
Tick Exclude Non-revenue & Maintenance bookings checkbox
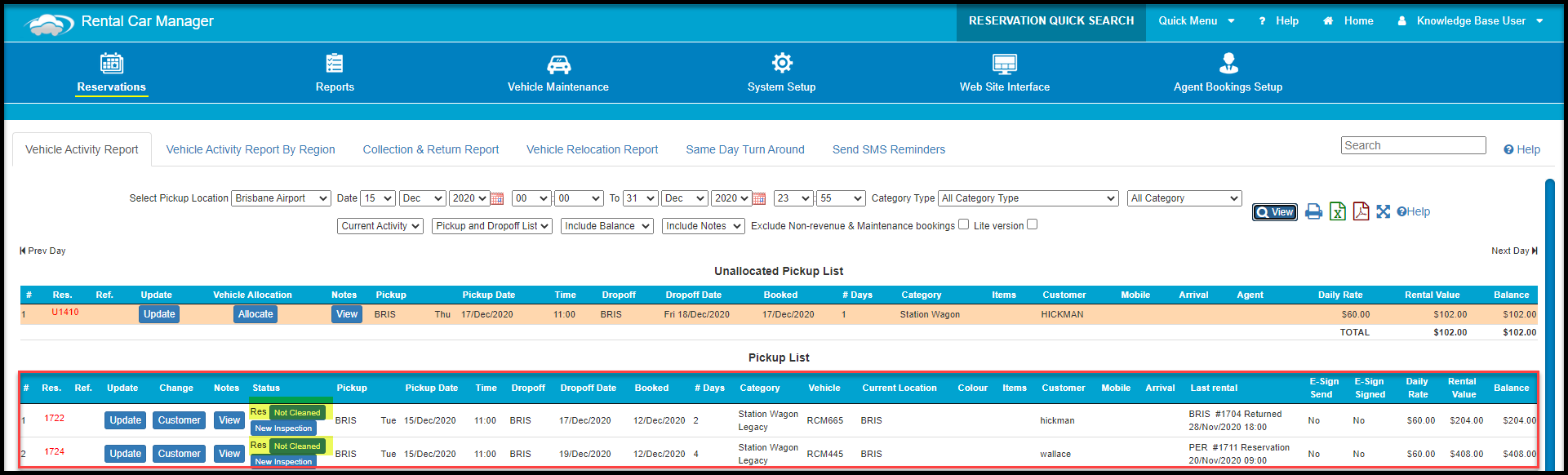(963, 224)
